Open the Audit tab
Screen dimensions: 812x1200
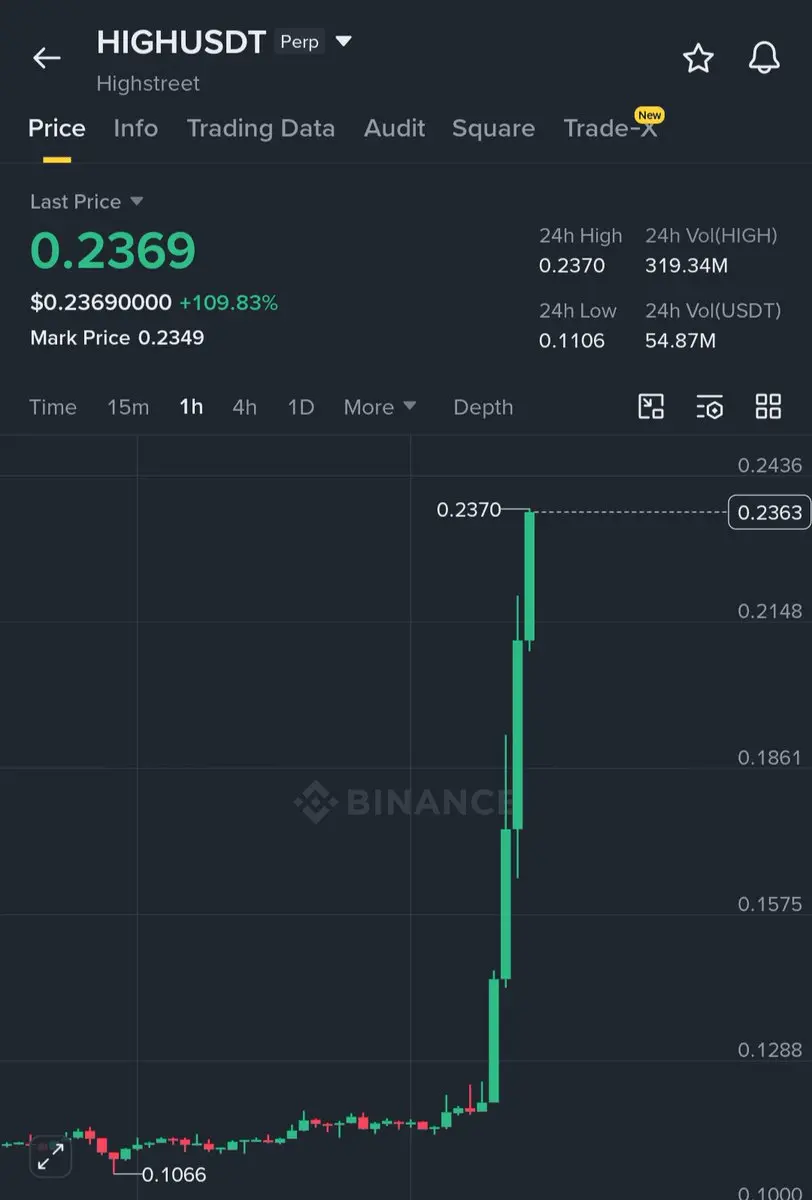[394, 128]
